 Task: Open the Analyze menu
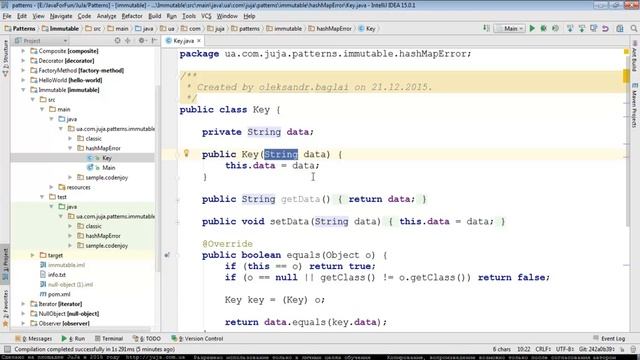tap(107, 16)
